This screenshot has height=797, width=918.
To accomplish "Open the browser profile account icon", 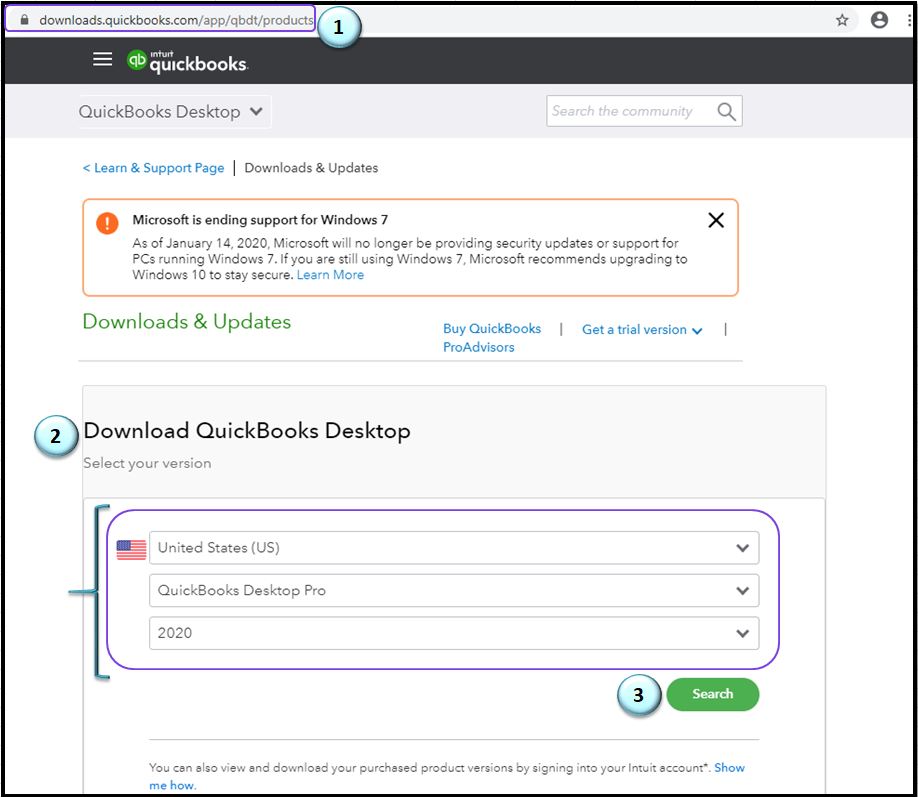I will (x=879, y=20).
